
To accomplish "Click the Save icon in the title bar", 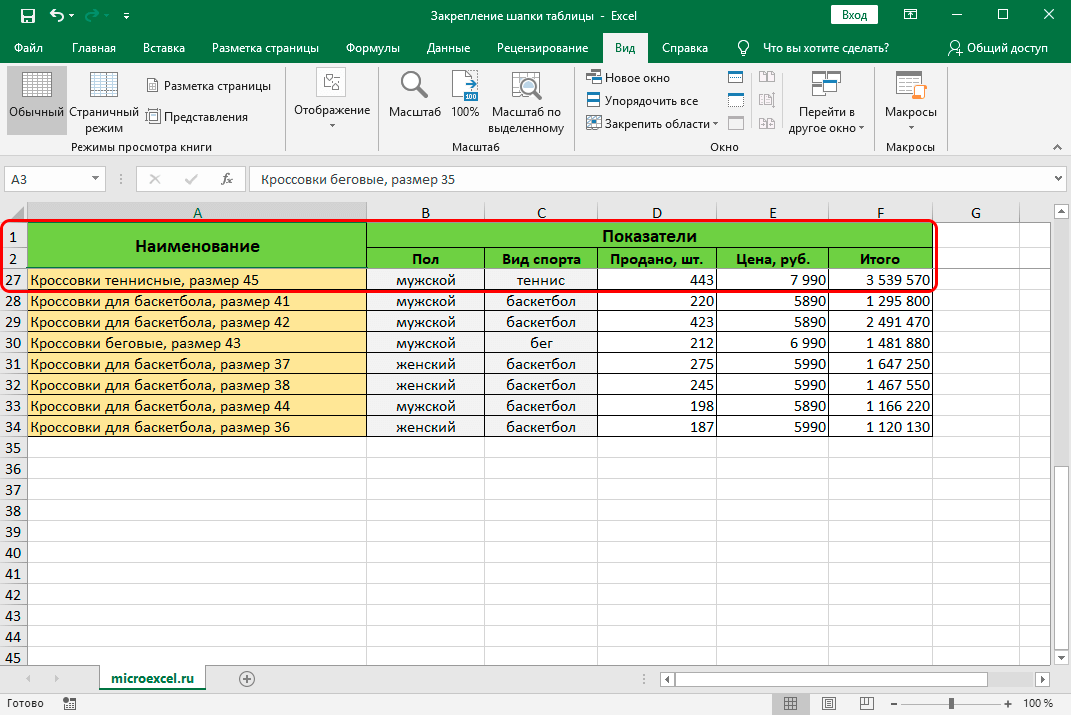I will point(28,15).
